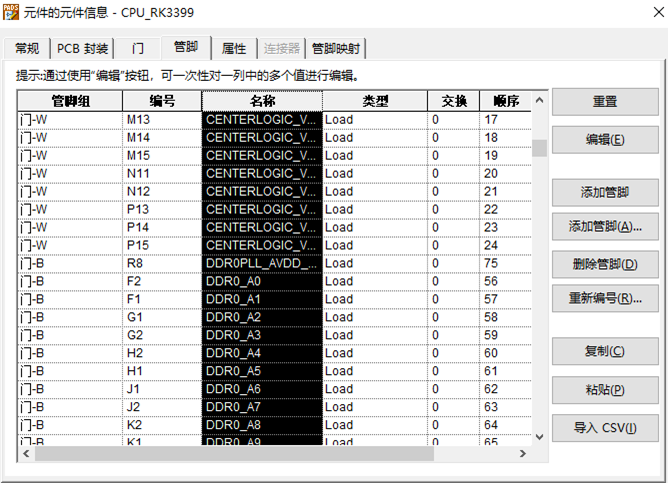The width and height of the screenshot is (668, 483).
Task: Click the vertical scrollbar up arrow
Action: 539,101
